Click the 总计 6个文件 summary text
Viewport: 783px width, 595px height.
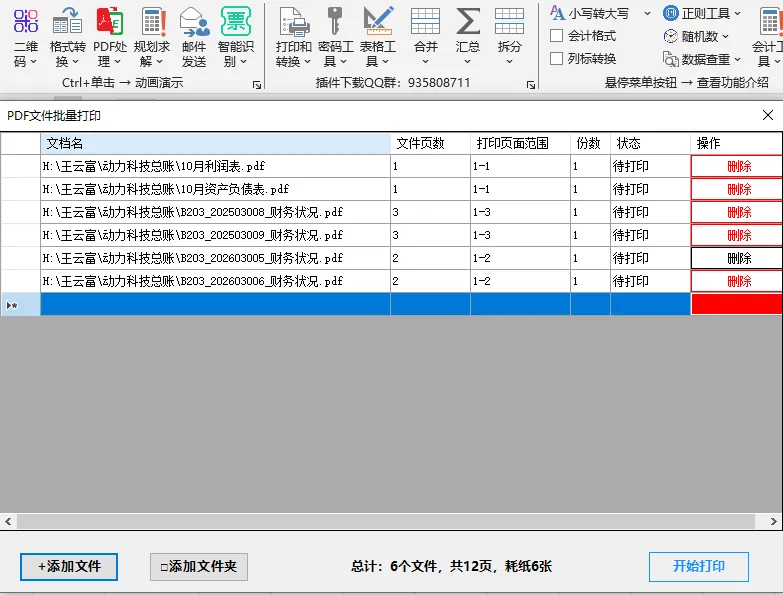tap(451, 567)
